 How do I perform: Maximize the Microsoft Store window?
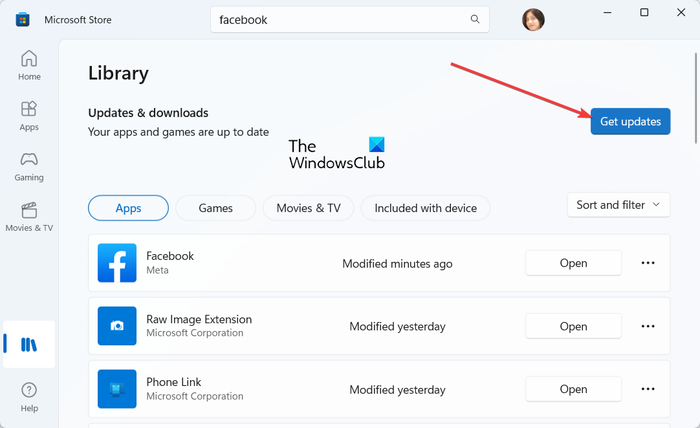[644, 12]
